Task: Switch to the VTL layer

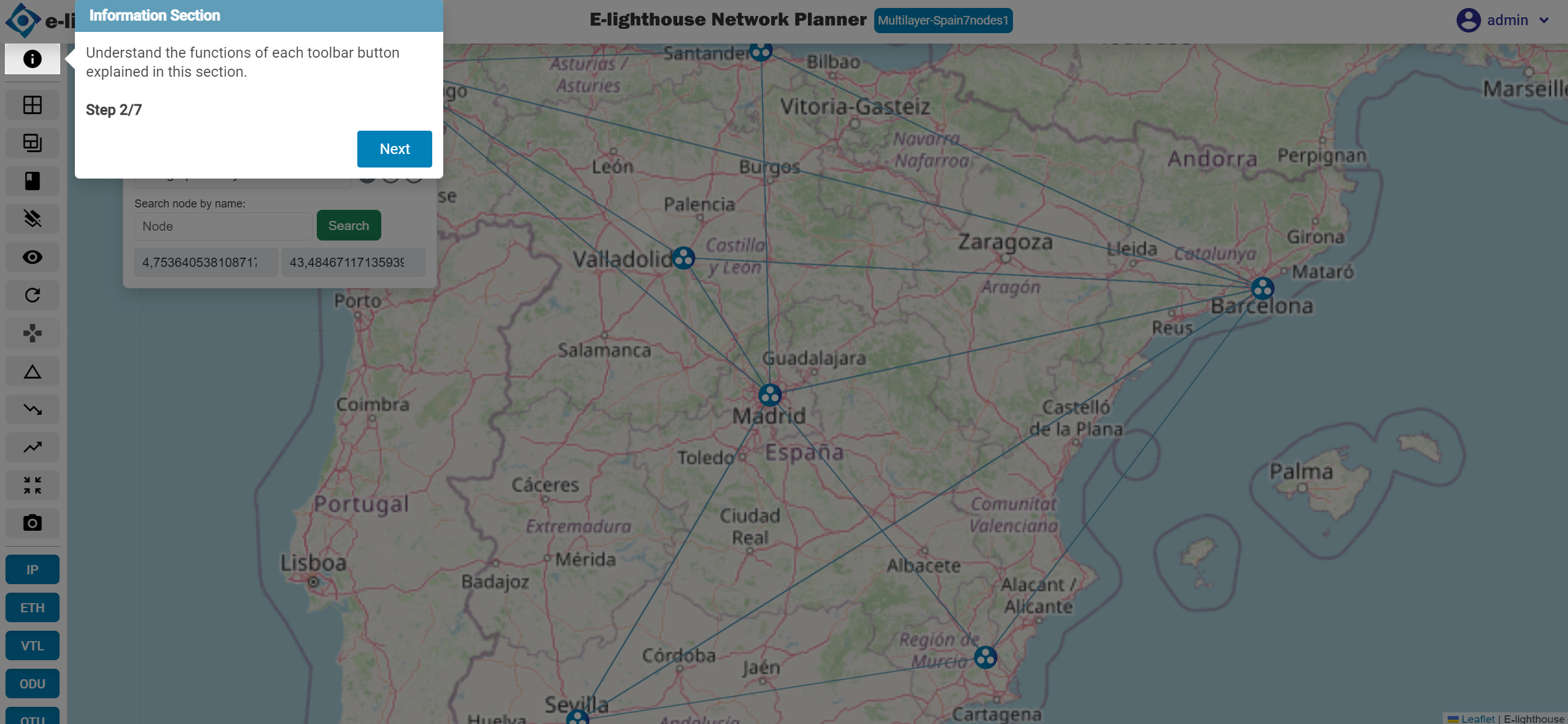Action: (33, 645)
